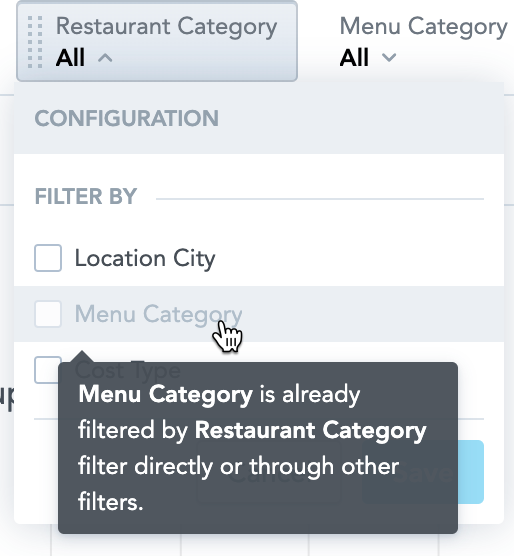Image resolution: width=514 pixels, height=556 pixels.
Task: Click the All value under Menu Category
Action: tap(354, 58)
